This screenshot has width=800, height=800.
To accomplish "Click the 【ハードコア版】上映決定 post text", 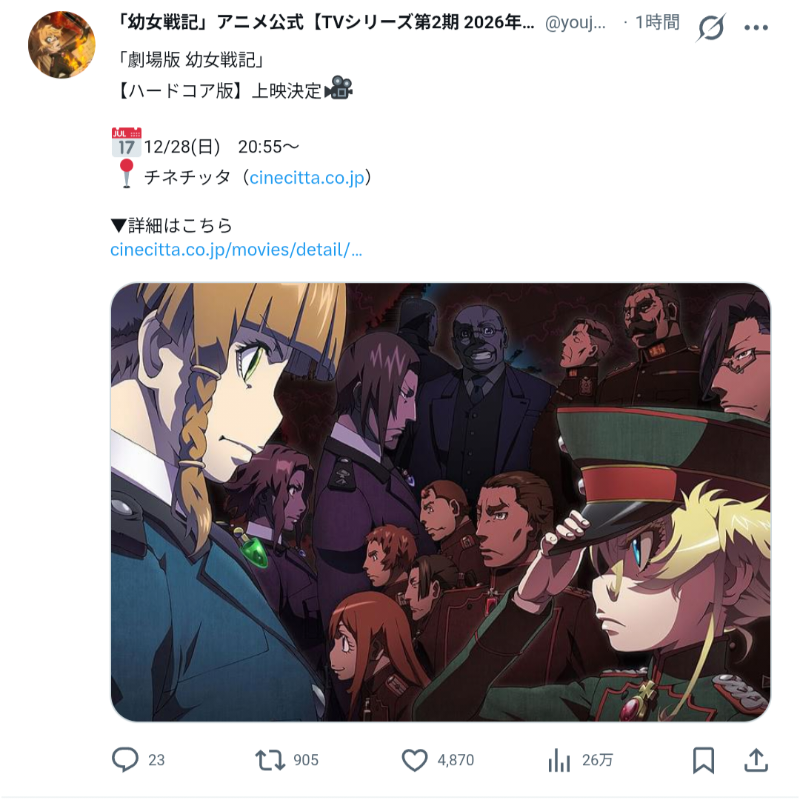I will click(x=219, y=91).
